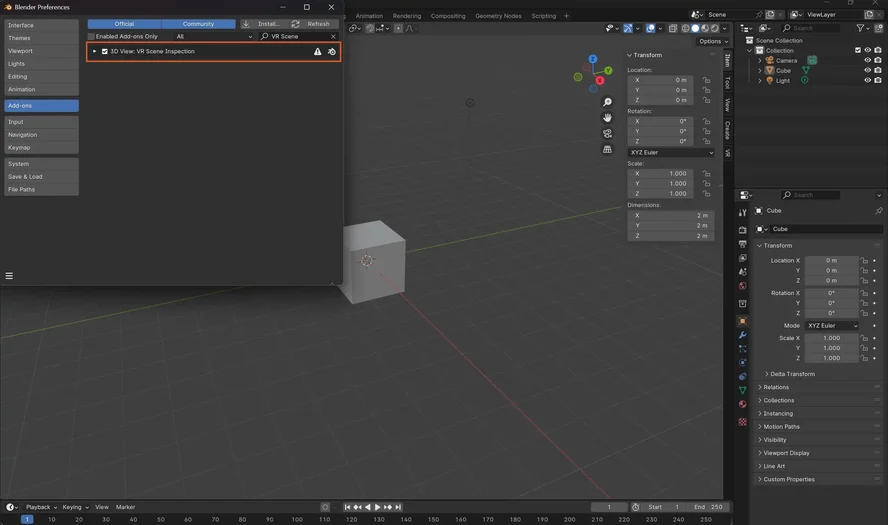Toggle viewport gizmo visibility icon in header
The image size is (888, 525).
[x=628, y=28]
